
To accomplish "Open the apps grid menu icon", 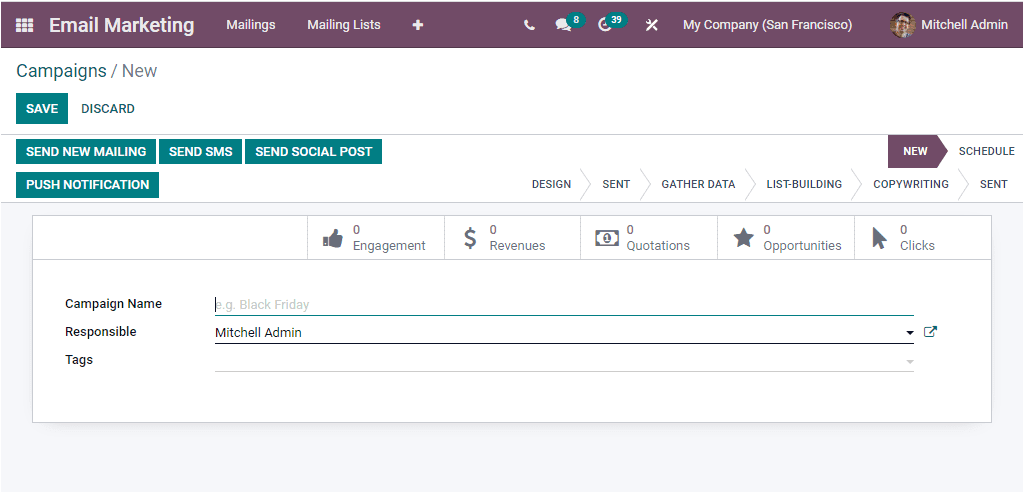I will coord(24,25).
